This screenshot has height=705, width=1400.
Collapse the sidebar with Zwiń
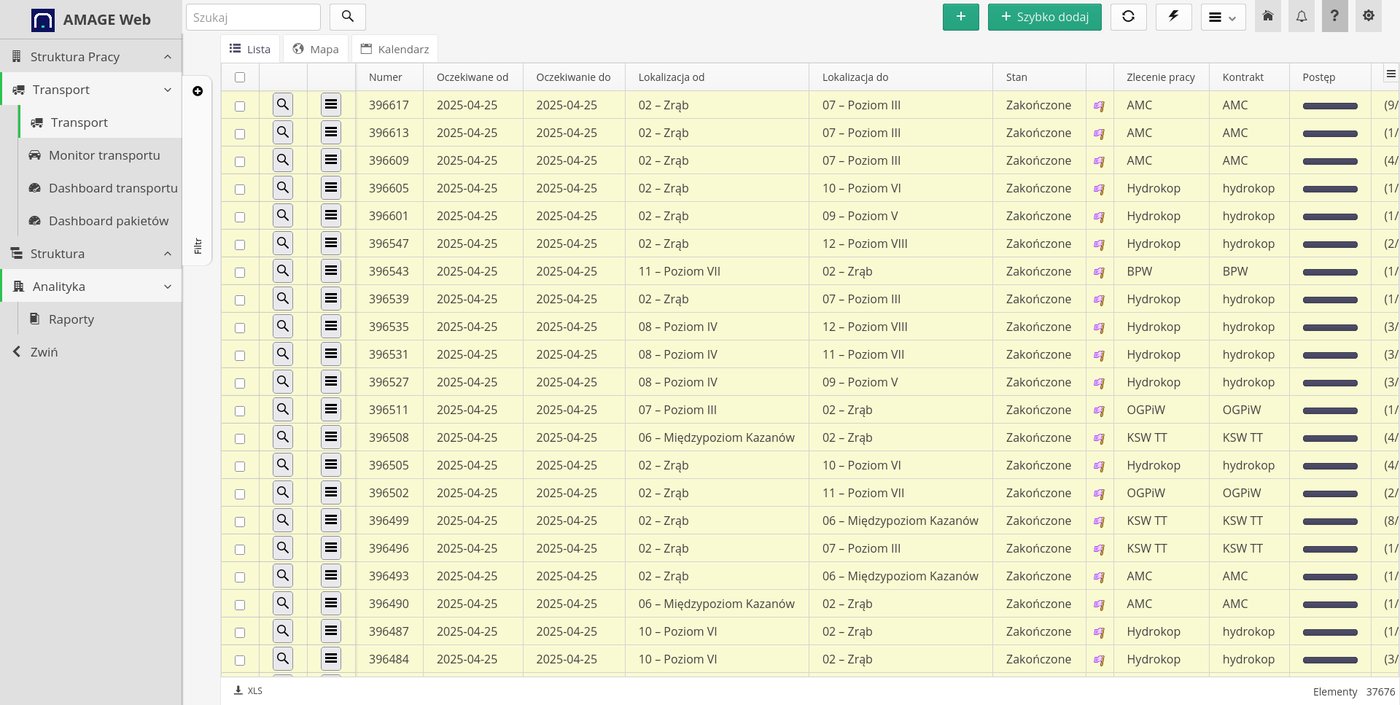coord(91,352)
